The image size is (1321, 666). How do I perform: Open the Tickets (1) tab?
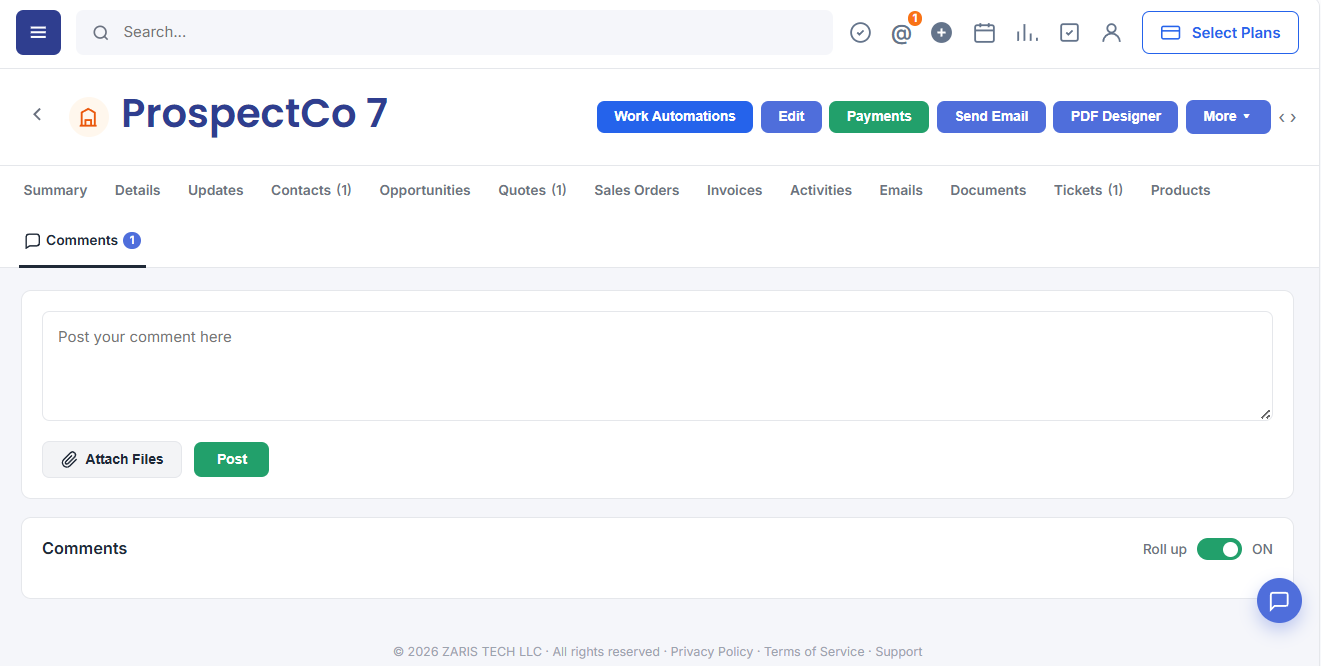pyautogui.click(x=1088, y=190)
